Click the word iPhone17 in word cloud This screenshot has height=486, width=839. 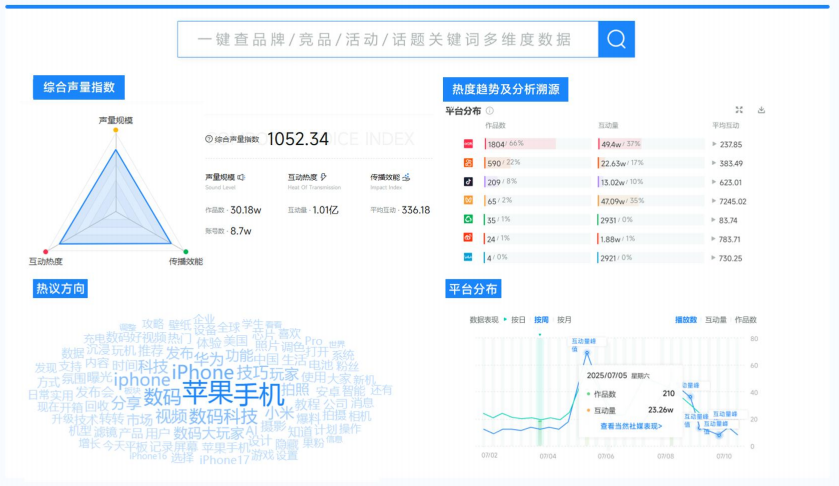click(224, 459)
